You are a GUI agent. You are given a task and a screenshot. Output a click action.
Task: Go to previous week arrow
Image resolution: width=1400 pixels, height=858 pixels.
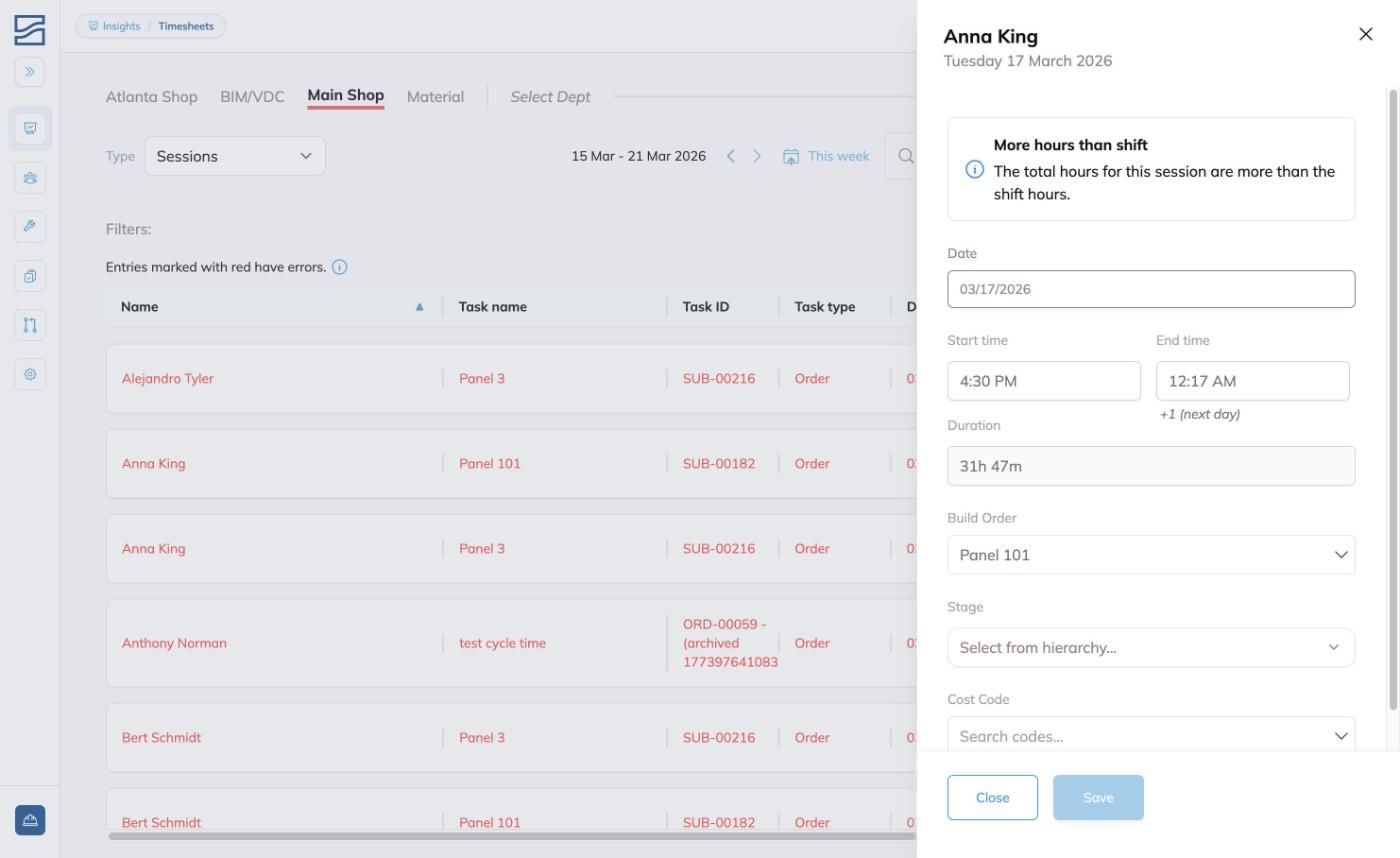731,156
